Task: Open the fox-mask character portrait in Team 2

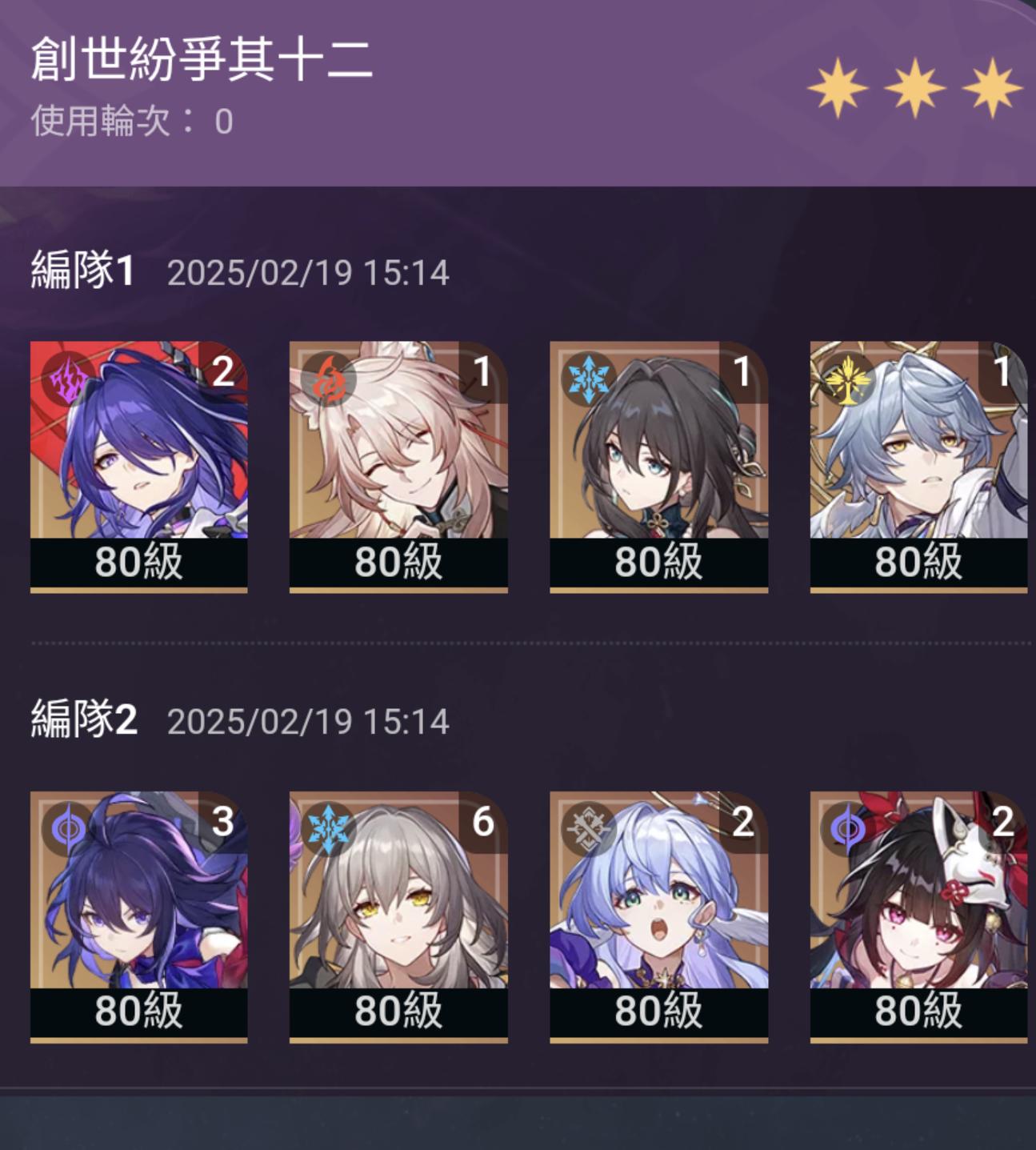Action: click(x=918, y=917)
